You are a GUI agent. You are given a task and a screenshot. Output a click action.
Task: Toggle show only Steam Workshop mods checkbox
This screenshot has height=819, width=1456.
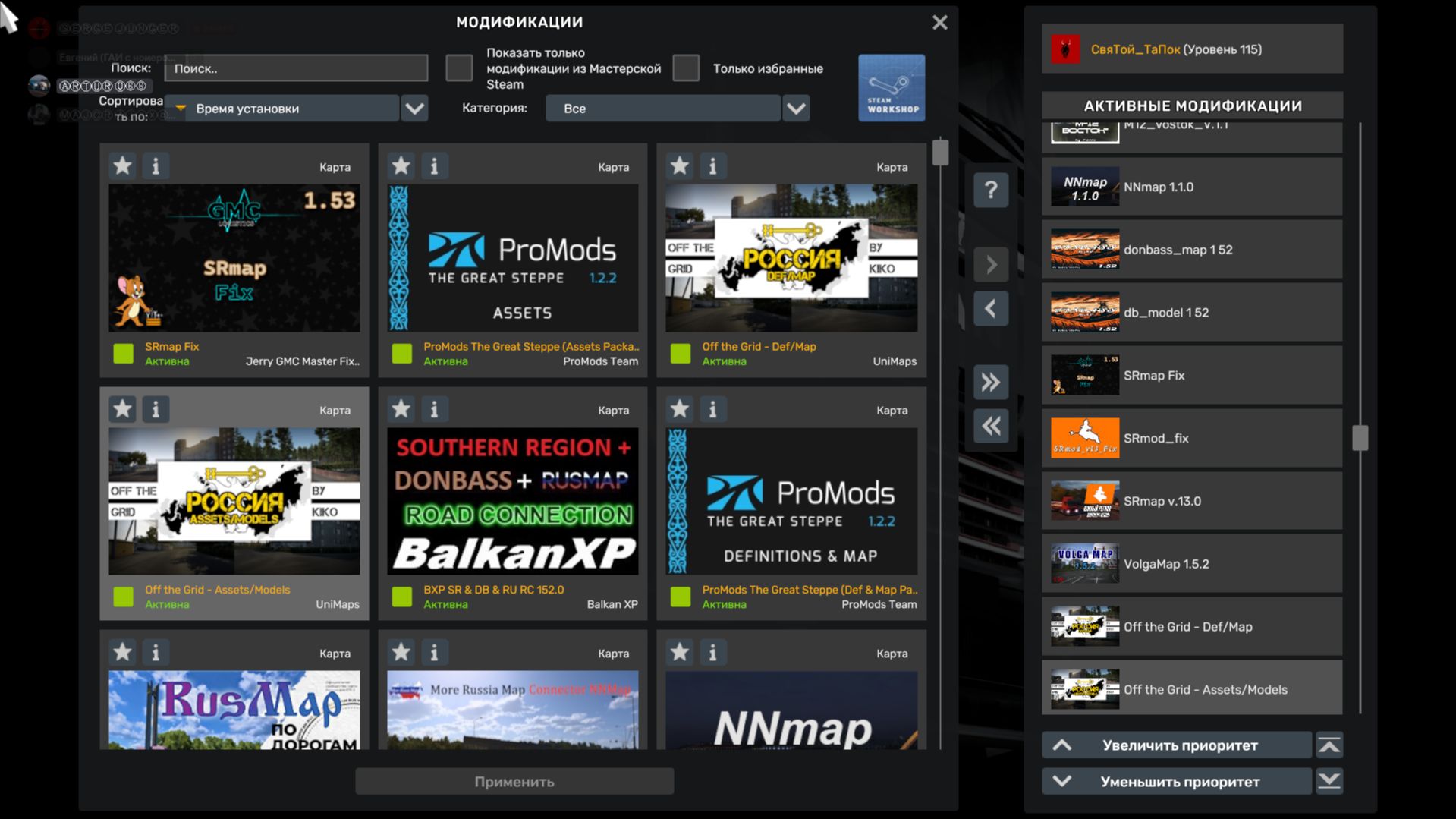[x=459, y=68]
